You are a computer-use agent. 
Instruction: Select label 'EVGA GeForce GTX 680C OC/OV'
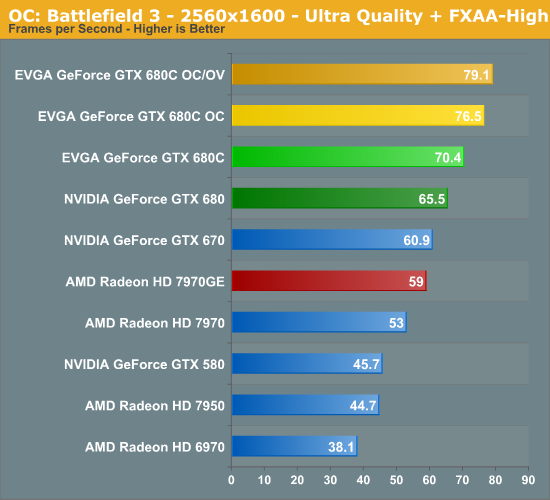click(x=120, y=75)
